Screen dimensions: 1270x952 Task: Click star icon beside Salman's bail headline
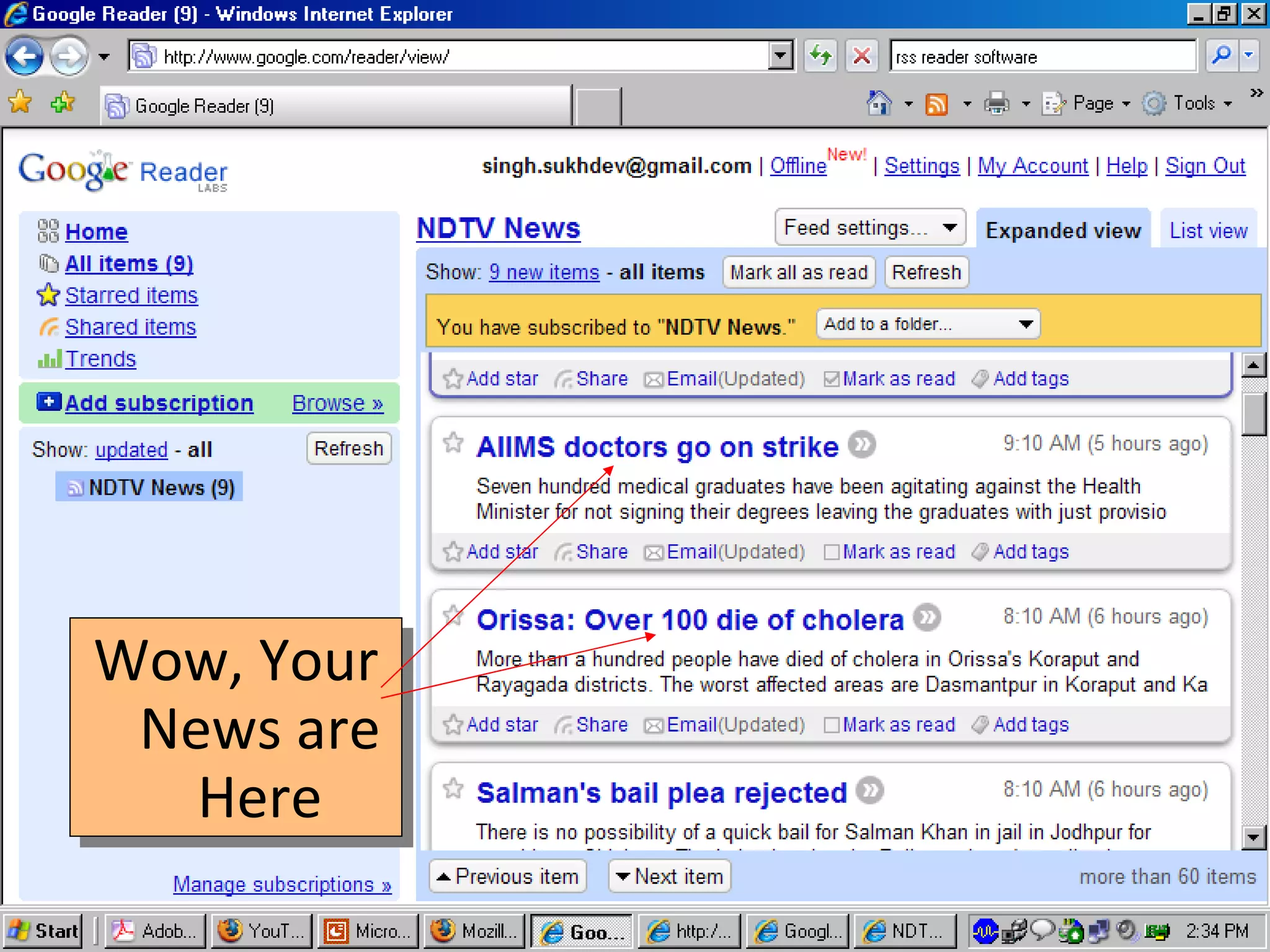453,788
